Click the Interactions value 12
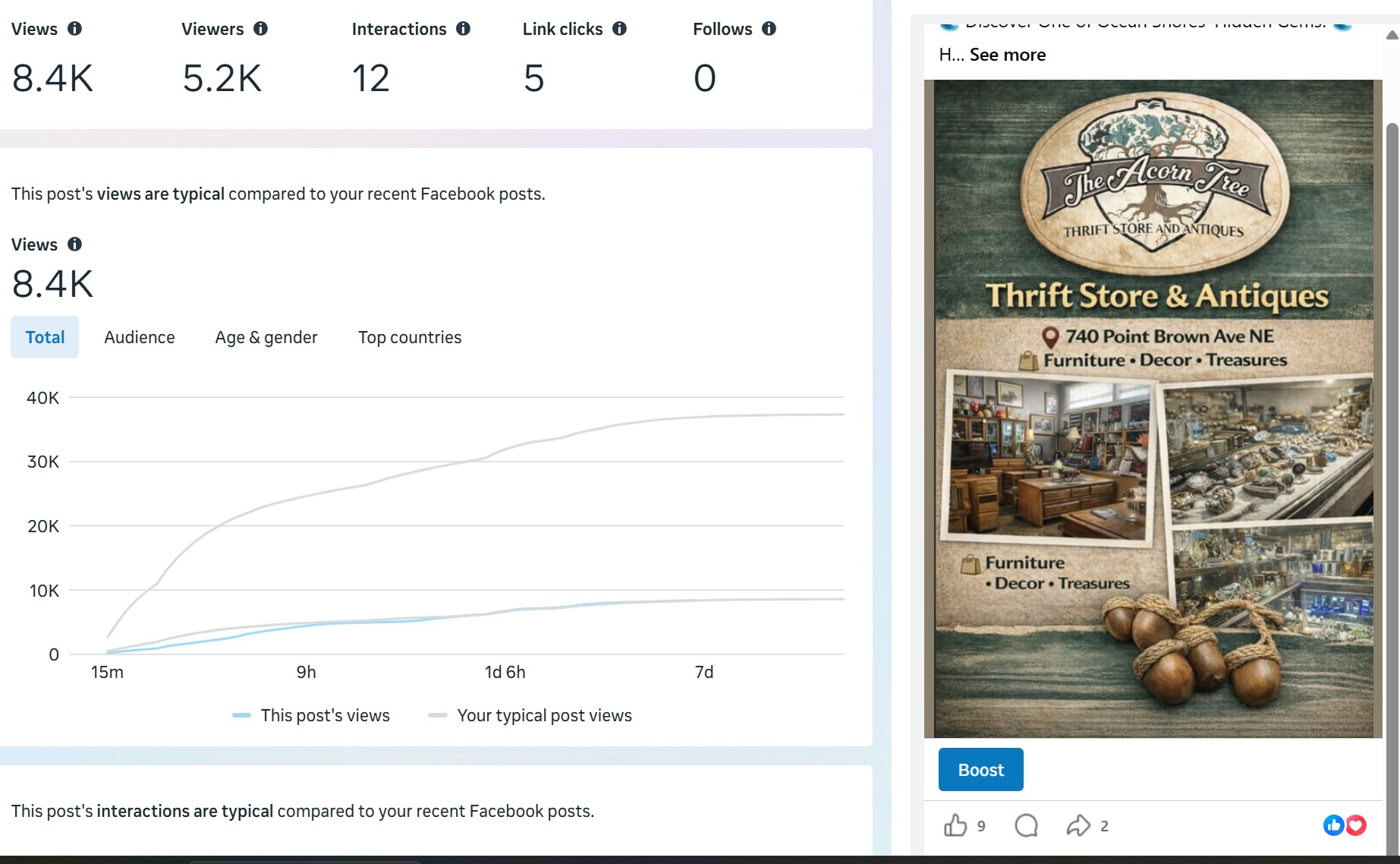 click(x=371, y=78)
